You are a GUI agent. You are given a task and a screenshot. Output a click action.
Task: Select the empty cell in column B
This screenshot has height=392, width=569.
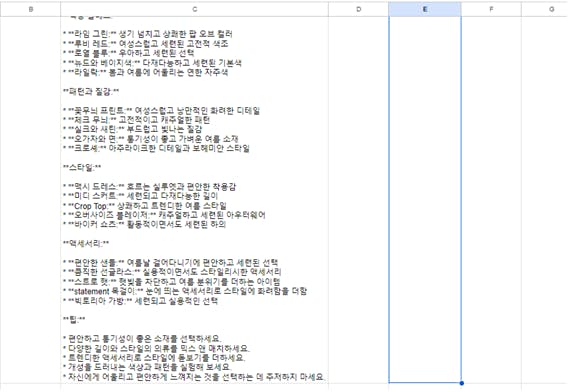(30, 200)
